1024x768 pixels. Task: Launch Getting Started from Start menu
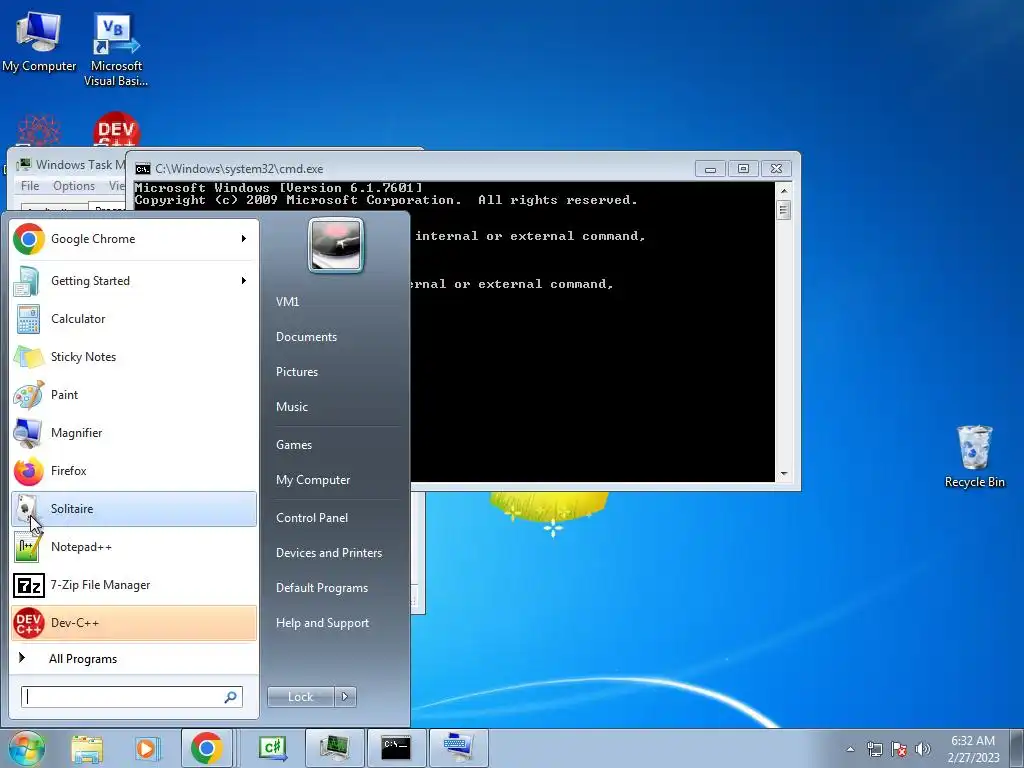134,281
